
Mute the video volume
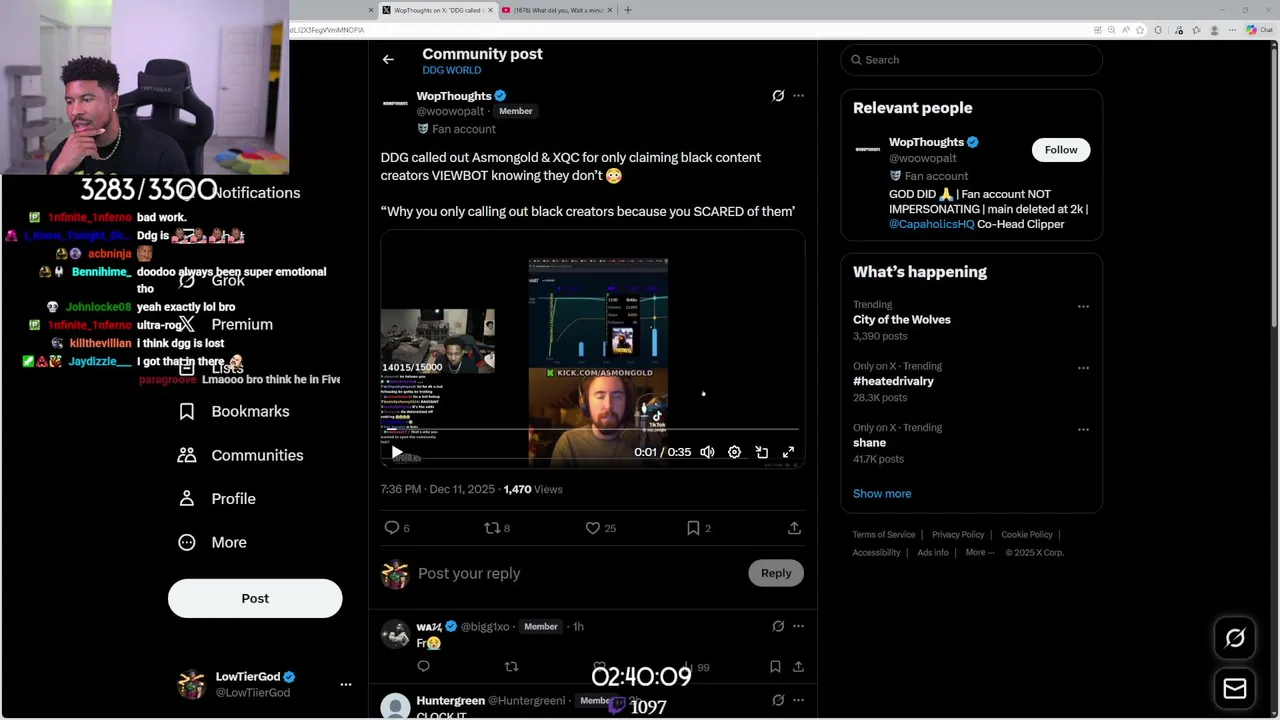click(707, 452)
